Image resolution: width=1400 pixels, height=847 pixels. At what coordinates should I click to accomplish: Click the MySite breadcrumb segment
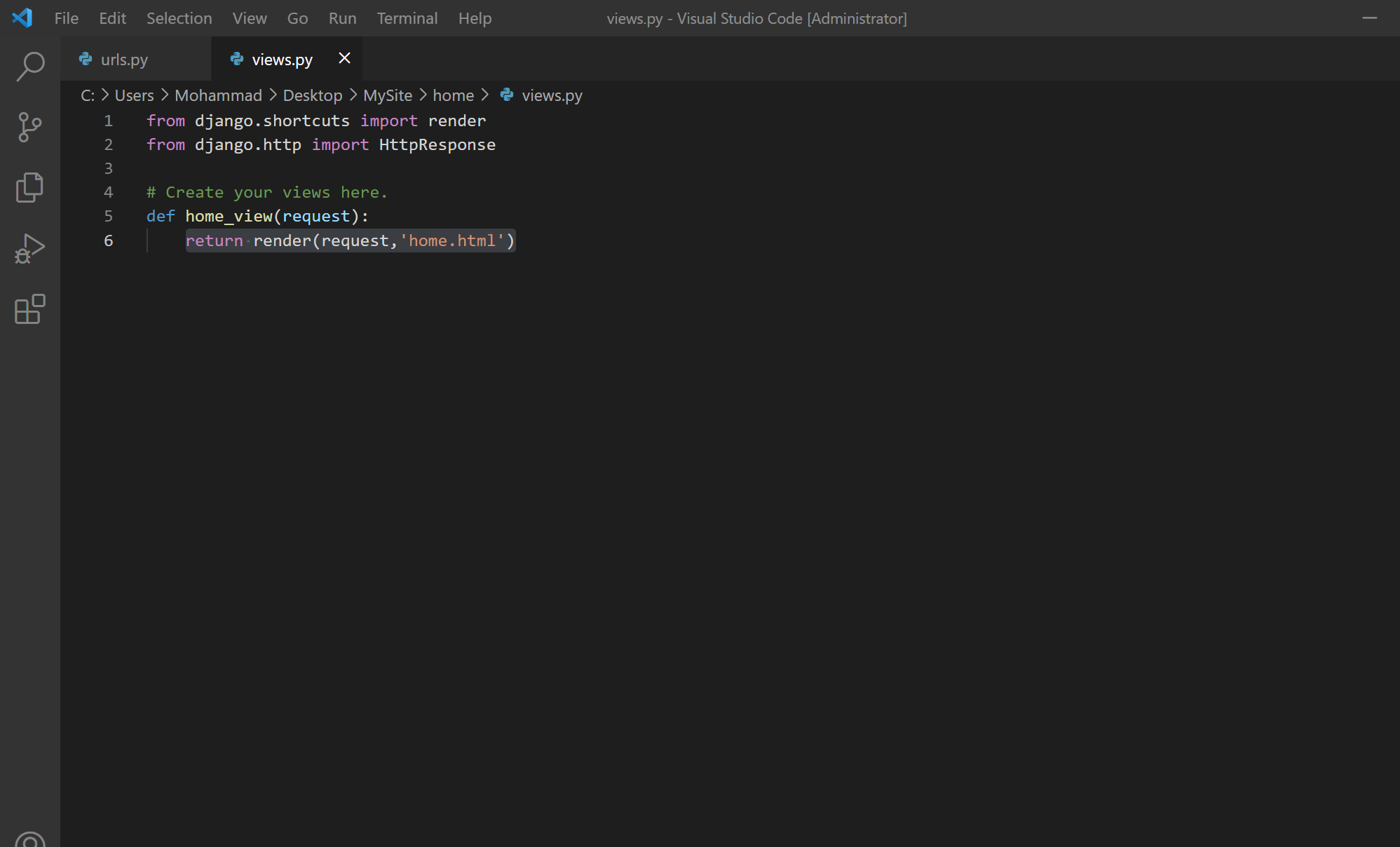coord(388,95)
